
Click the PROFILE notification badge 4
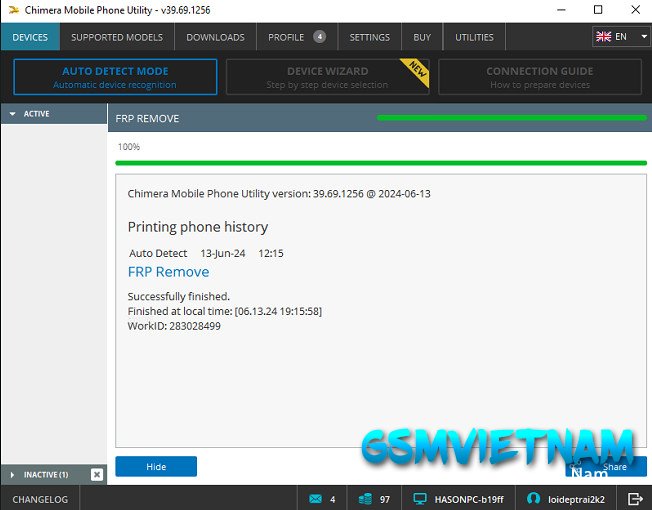pos(319,37)
